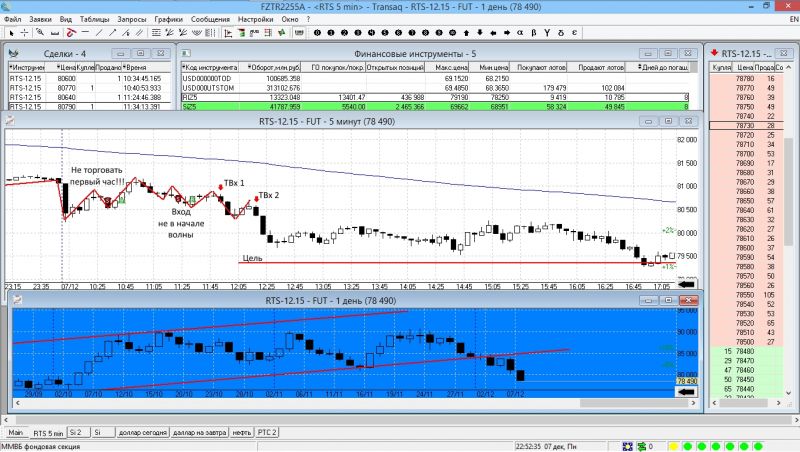The height and width of the screenshot is (452, 800).
Task: Insert the gamma symbol marker
Action: pos(547,33)
